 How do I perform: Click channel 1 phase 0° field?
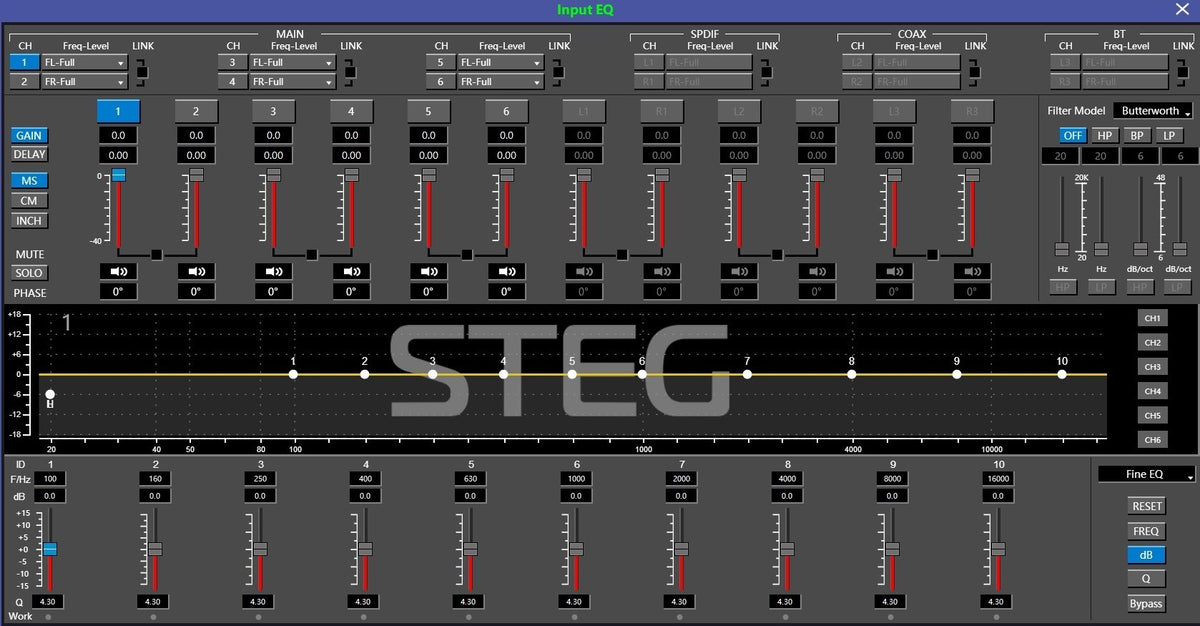118,292
